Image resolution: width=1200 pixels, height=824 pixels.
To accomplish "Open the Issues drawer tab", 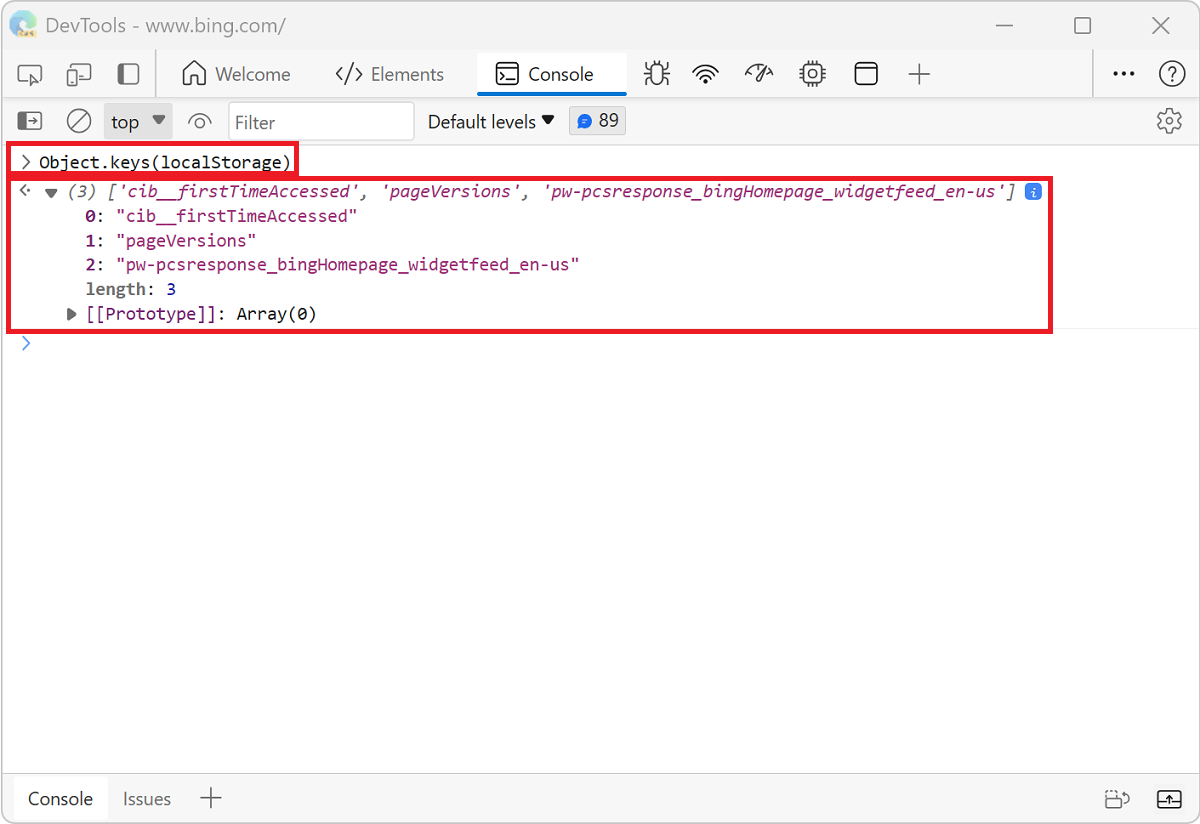I will coord(146,798).
